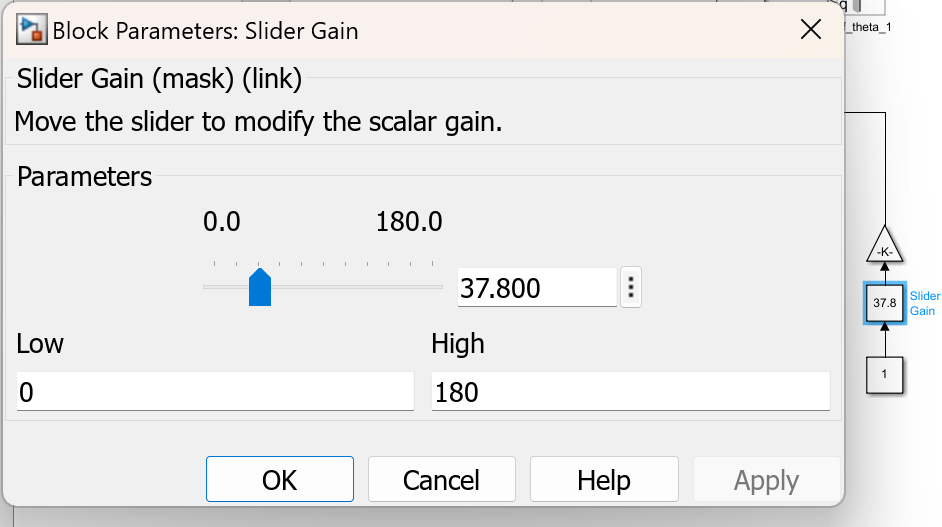Click the blue slider thumb
Screen dimensions: 942x527
(260, 287)
